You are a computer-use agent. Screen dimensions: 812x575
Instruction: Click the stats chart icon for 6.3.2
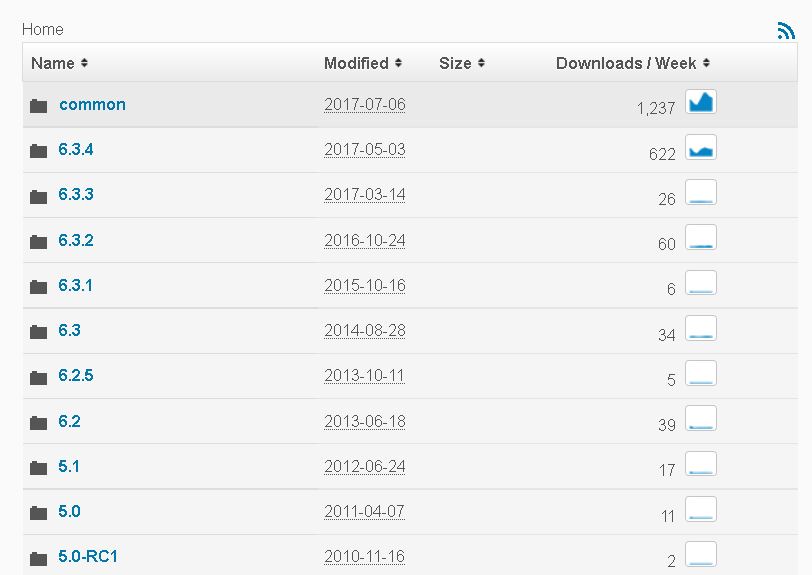point(701,238)
